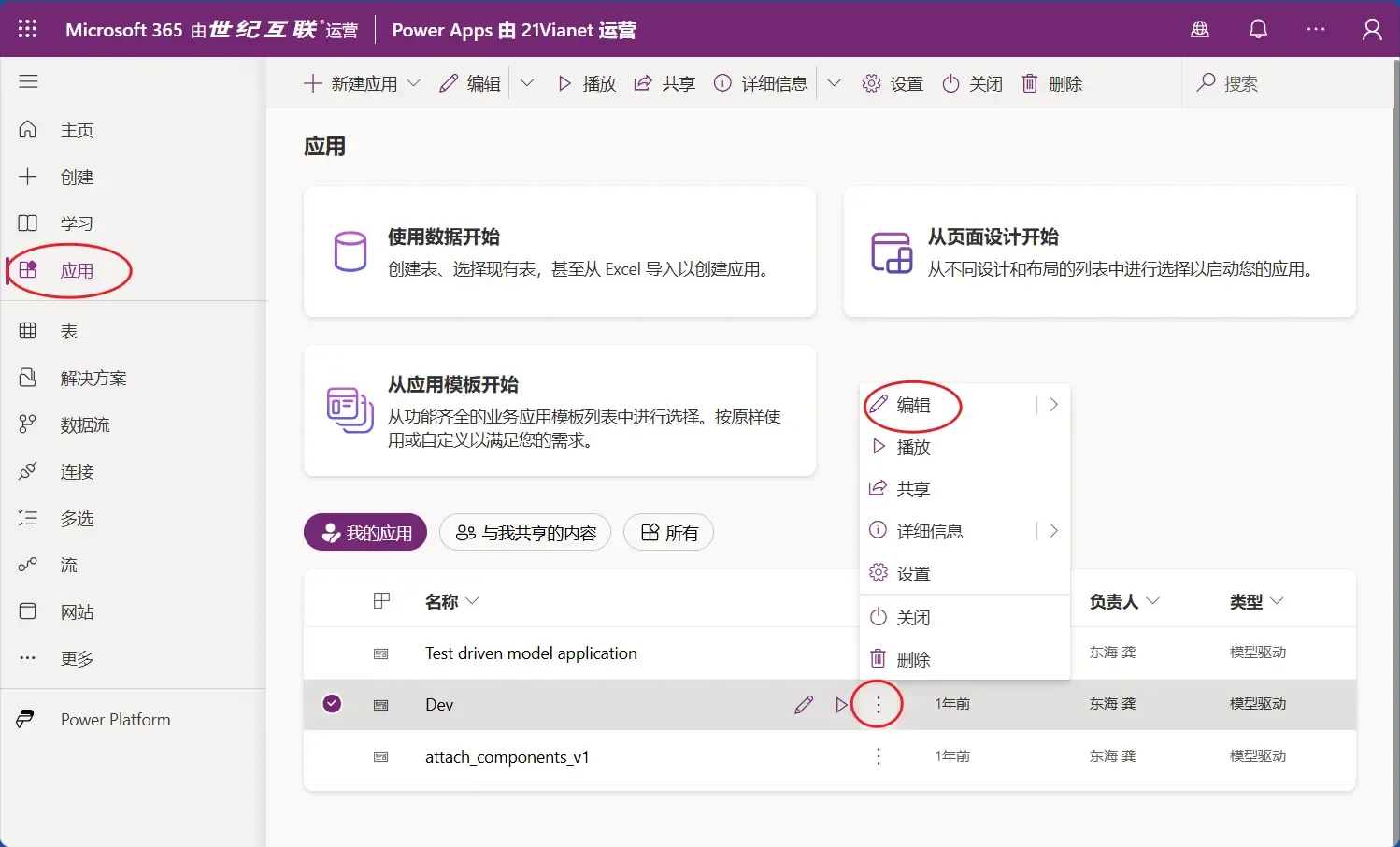The width and height of the screenshot is (1400, 847).
Task: Choose 播放 from the context menu
Action: 914,447
